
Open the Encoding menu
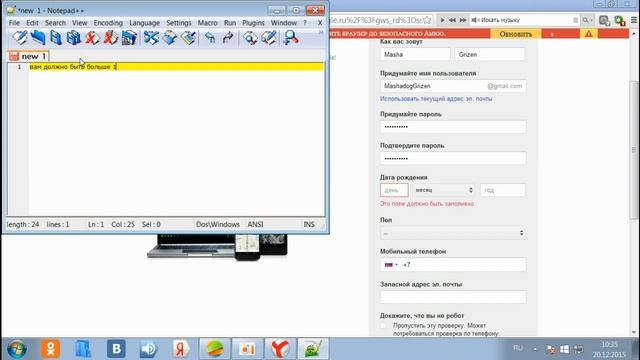(x=108, y=23)
